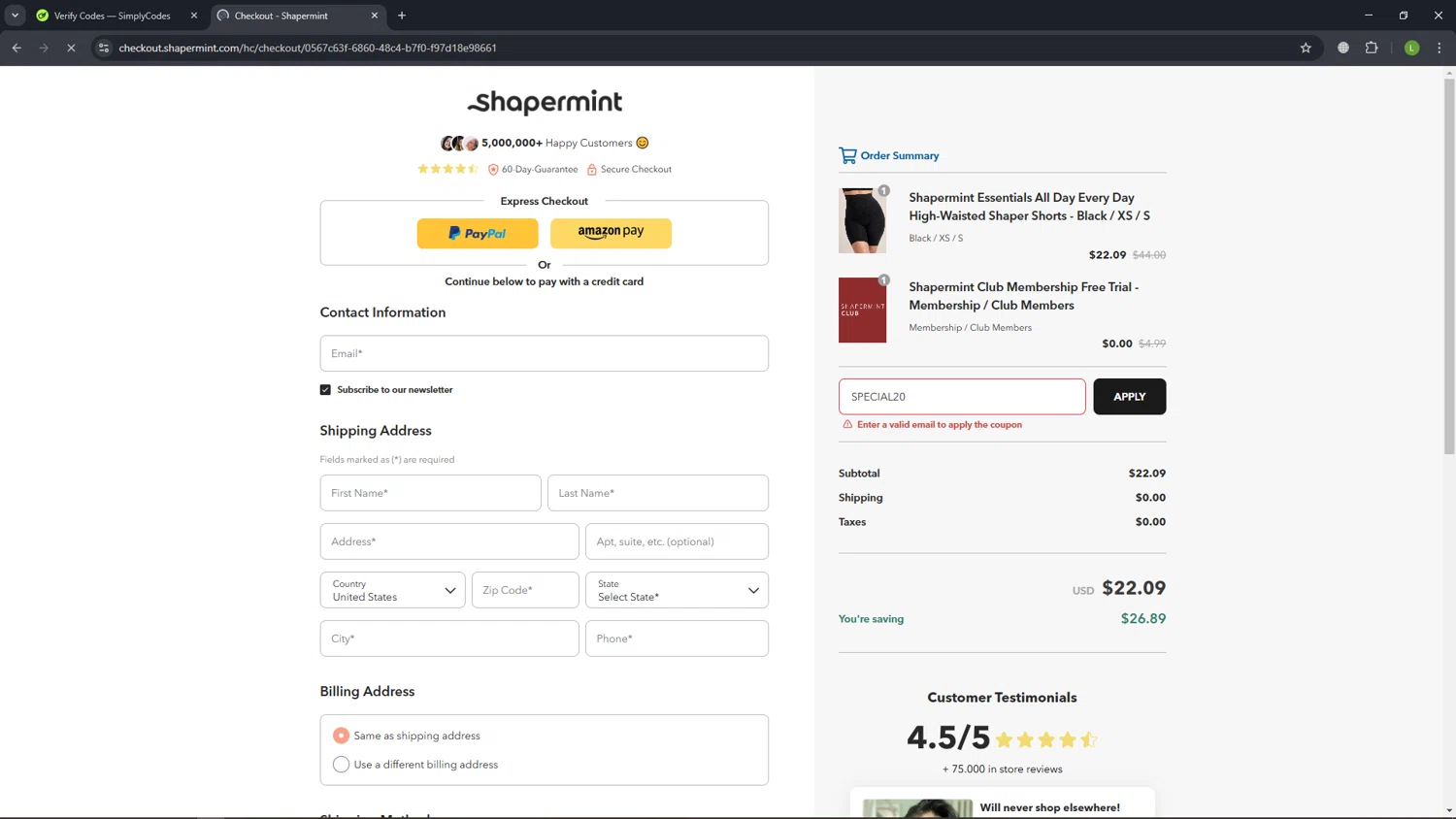Bookmark this page with star icon
The image size is (1456, 819).
(1306, 48)
